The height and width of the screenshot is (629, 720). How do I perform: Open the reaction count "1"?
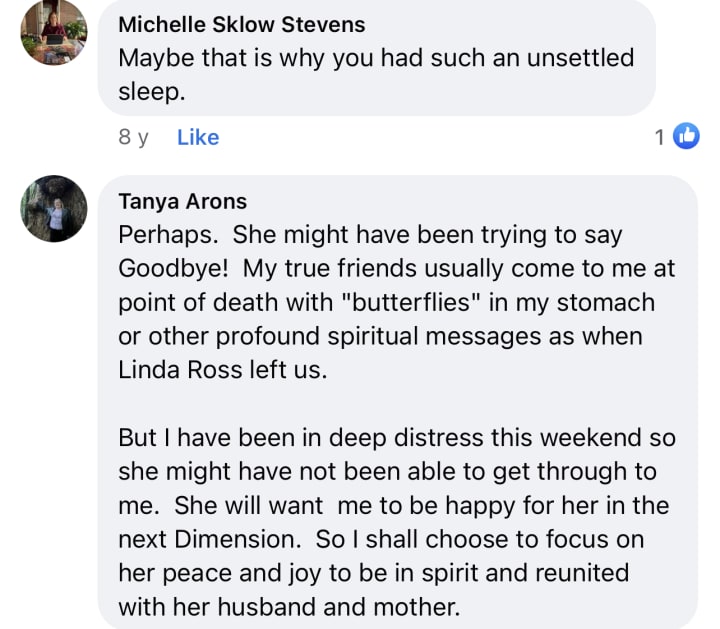(660, 138)
